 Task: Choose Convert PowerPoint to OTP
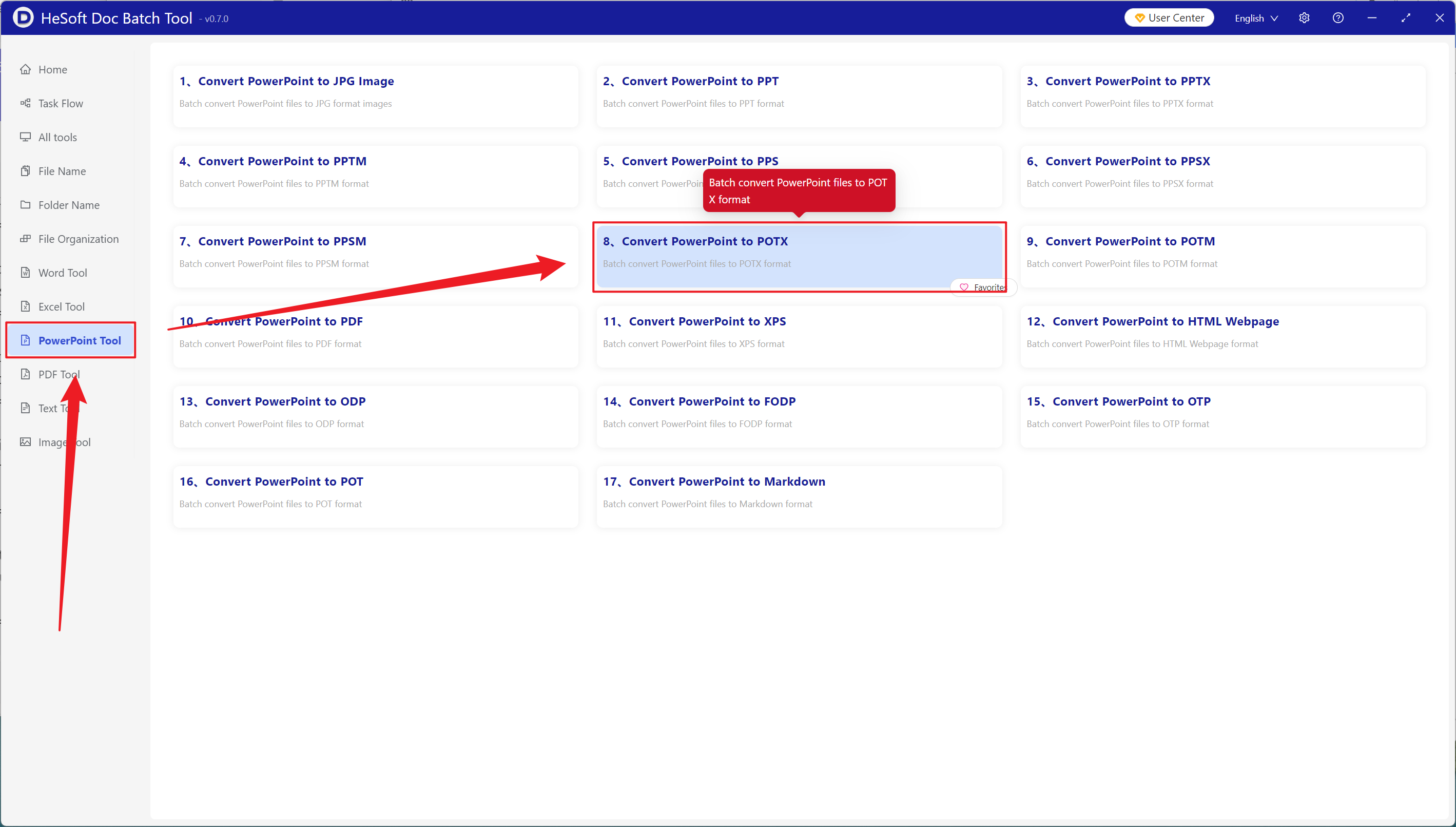1222,416
